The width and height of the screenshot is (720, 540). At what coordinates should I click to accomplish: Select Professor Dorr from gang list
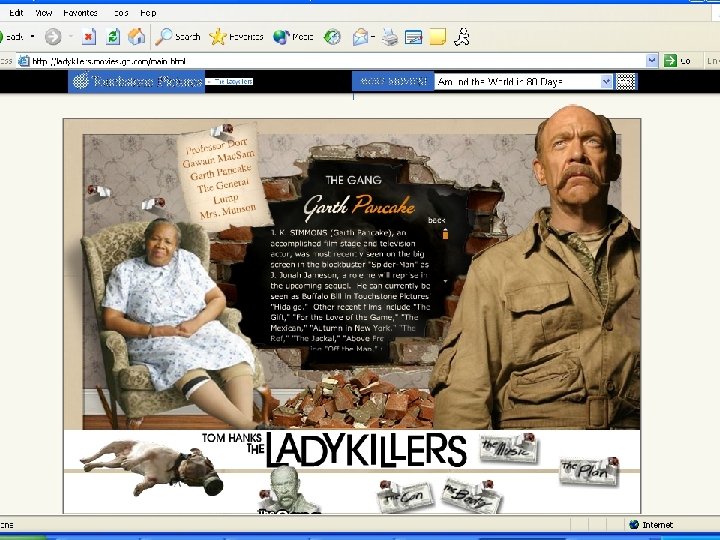click(217, 146)
